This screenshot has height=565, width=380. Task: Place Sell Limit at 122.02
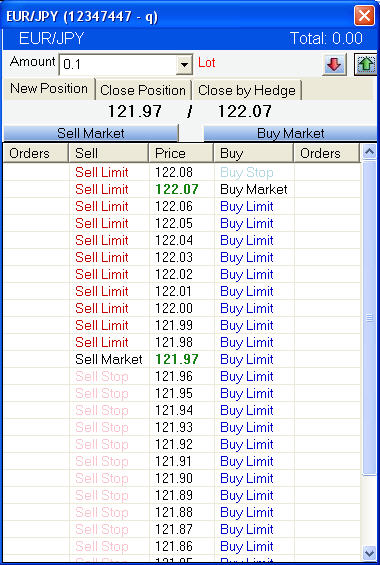click(102, 274)
